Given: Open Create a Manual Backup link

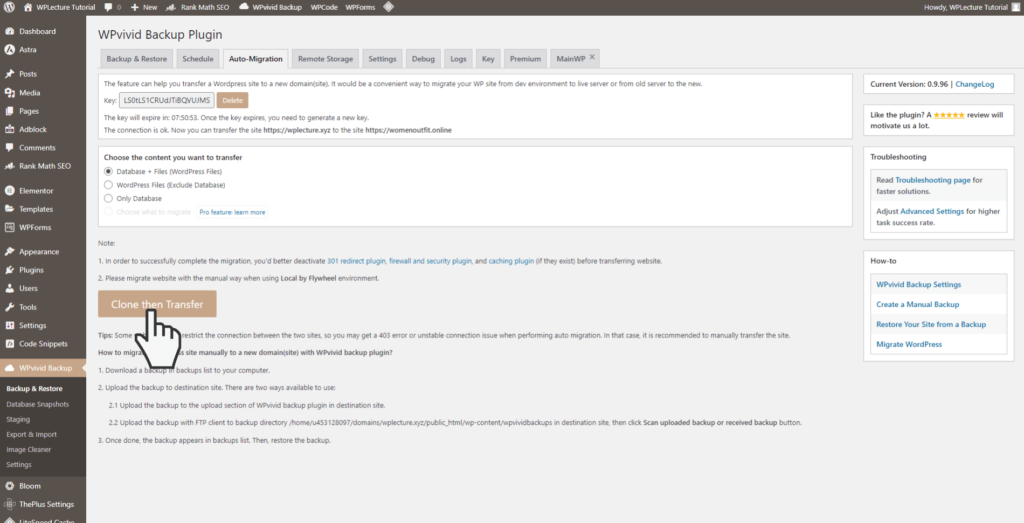Looking at the screenshot, I should (918, 304).
